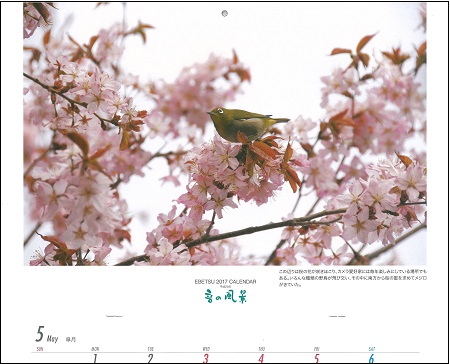The width and height of the screenshot is (450, 364).
Task: Click the blue 'SAT' weekday header
Action: [x=372, y=349]
